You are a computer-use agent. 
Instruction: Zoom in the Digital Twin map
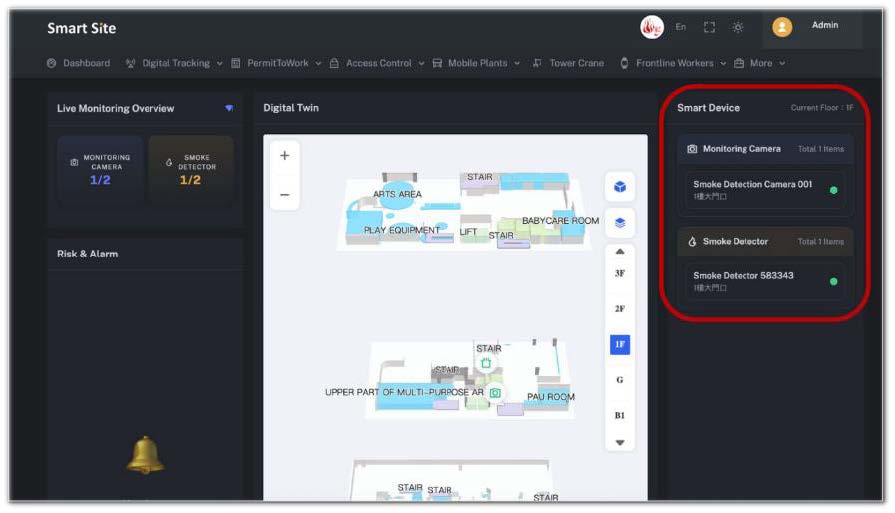coord(284,155)
